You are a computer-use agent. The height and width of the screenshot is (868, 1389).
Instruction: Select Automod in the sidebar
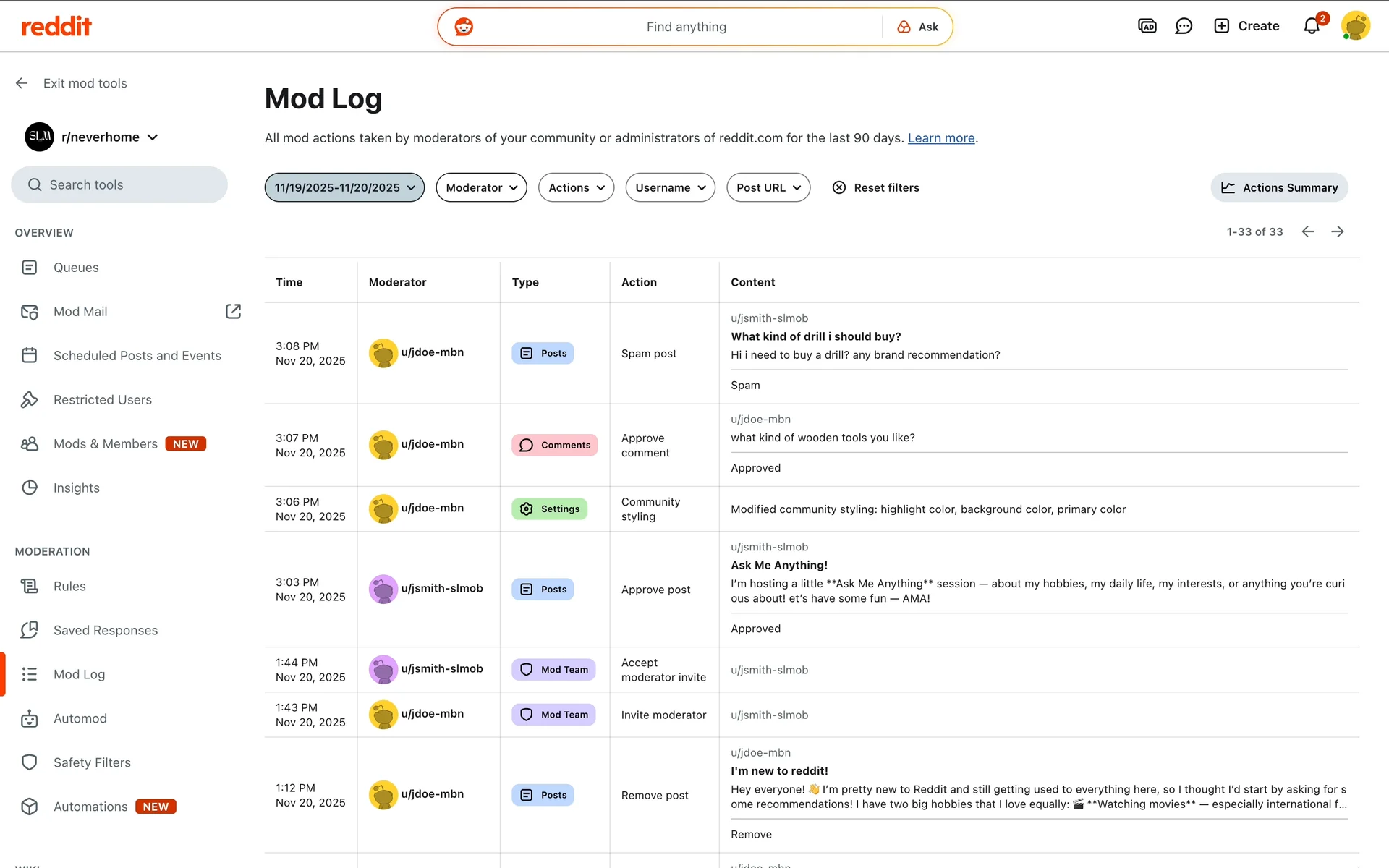(x=80, y=718)
